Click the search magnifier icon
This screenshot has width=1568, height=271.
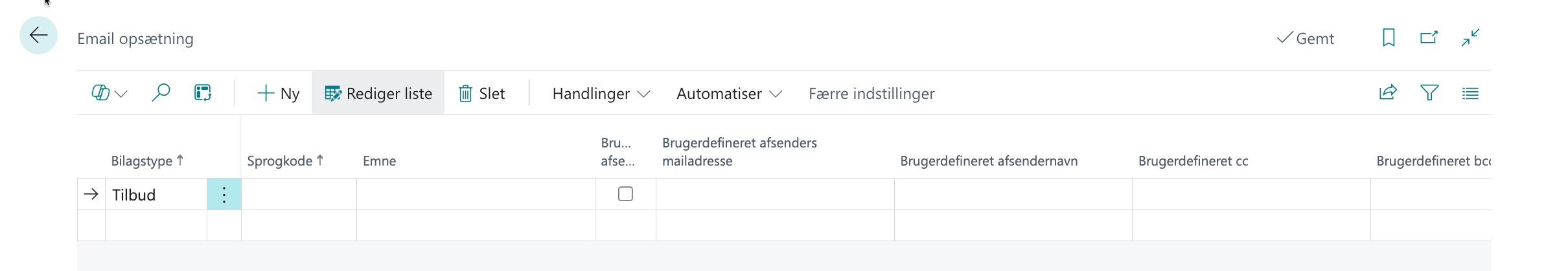(x=160, y=93)
